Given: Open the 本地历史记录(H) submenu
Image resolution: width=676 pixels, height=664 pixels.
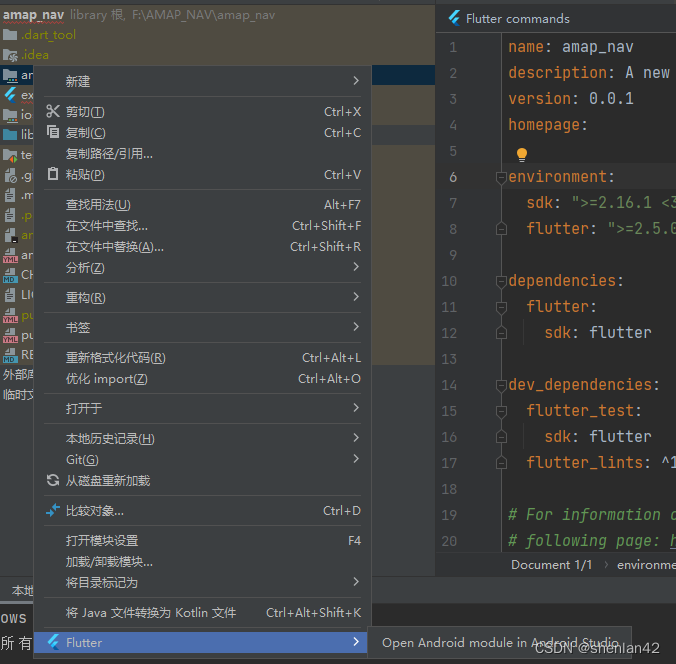Looking at the screenshot, I should click(x=202, y=438).
